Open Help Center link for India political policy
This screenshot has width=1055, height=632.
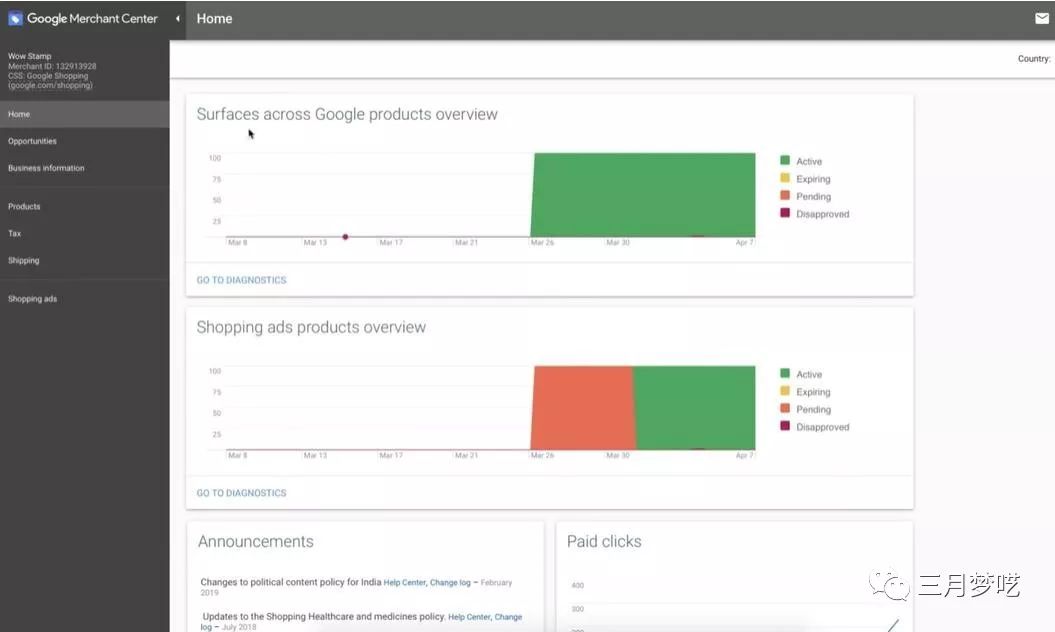click(x=405, y=582)
